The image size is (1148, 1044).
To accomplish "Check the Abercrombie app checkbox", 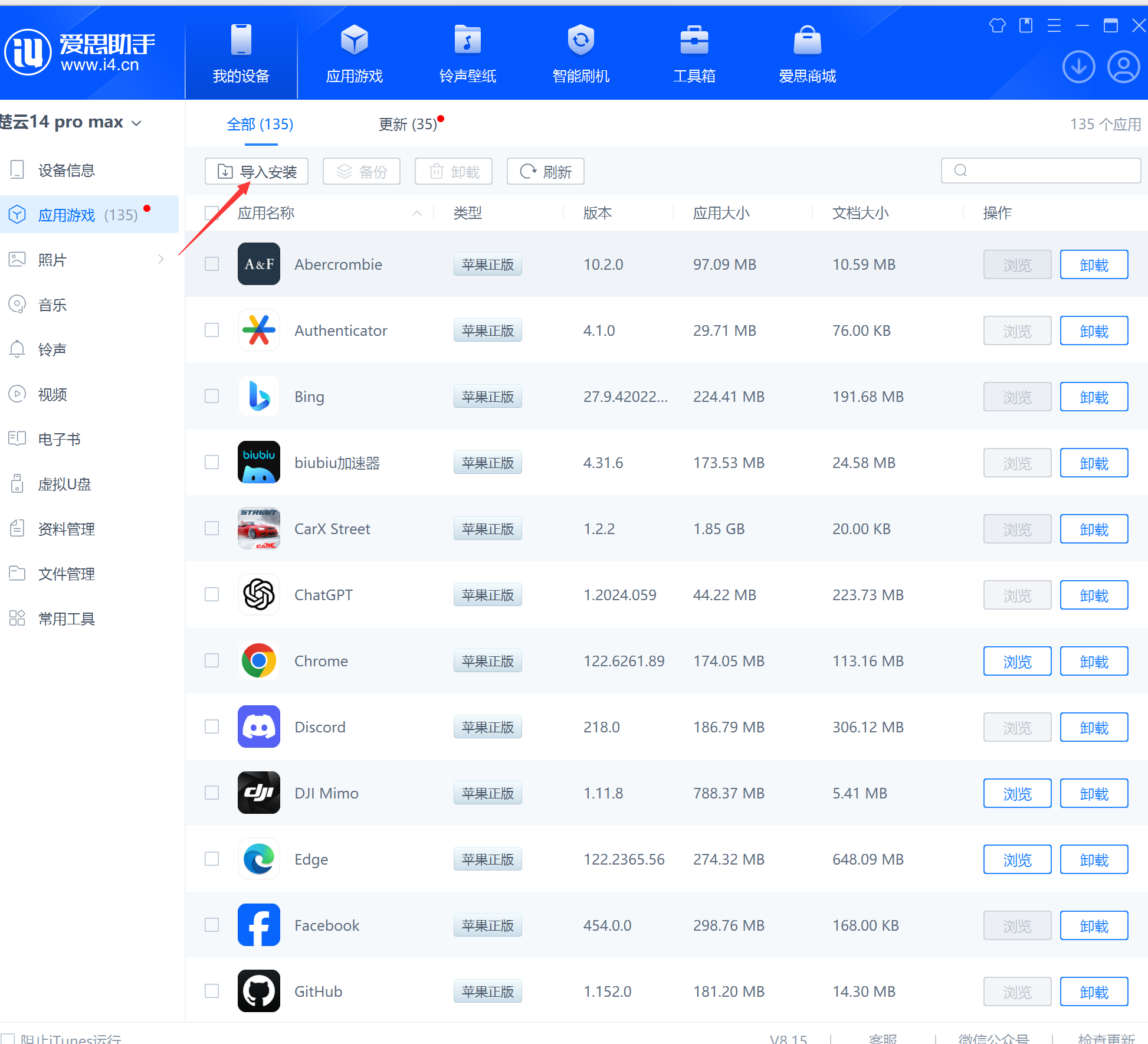I will [212, 264].
